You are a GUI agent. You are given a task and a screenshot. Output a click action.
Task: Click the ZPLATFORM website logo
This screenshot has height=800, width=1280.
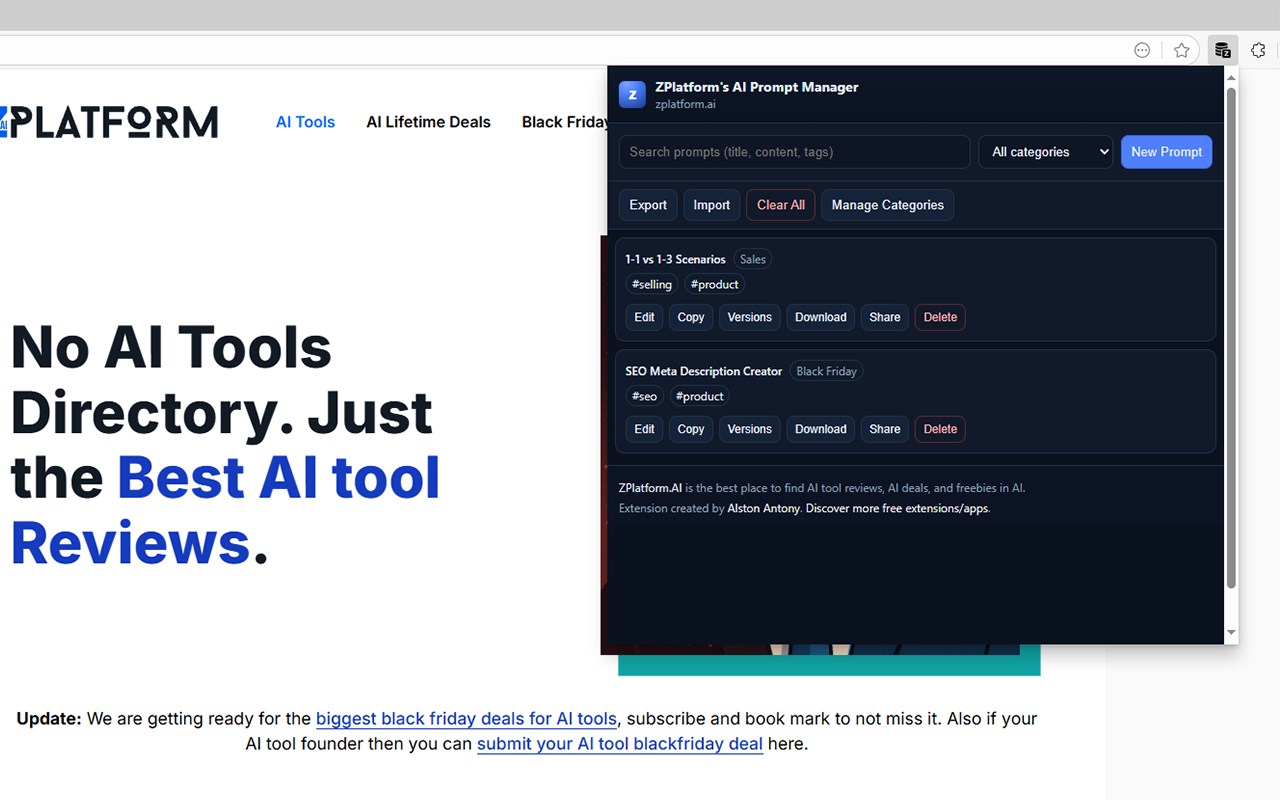tap(109, 122)
